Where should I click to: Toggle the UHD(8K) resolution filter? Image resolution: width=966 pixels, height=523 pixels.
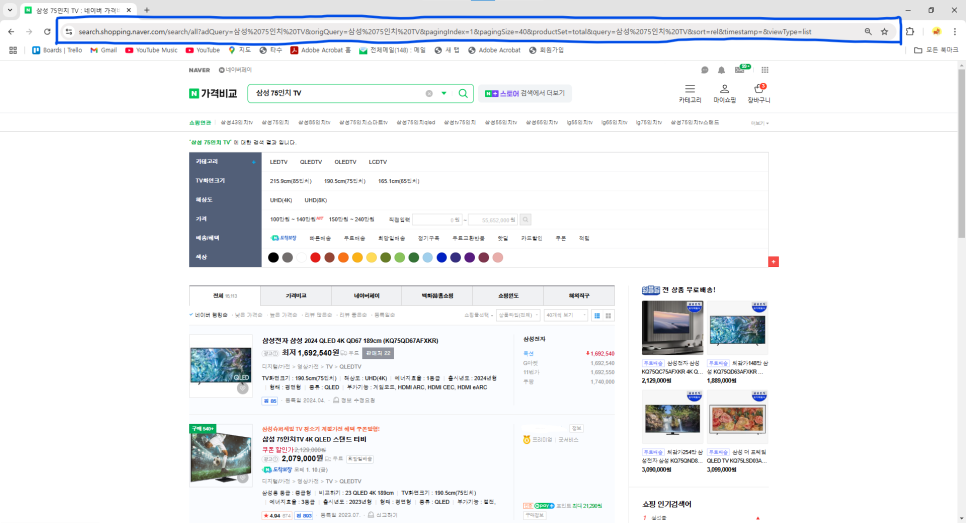315,200
